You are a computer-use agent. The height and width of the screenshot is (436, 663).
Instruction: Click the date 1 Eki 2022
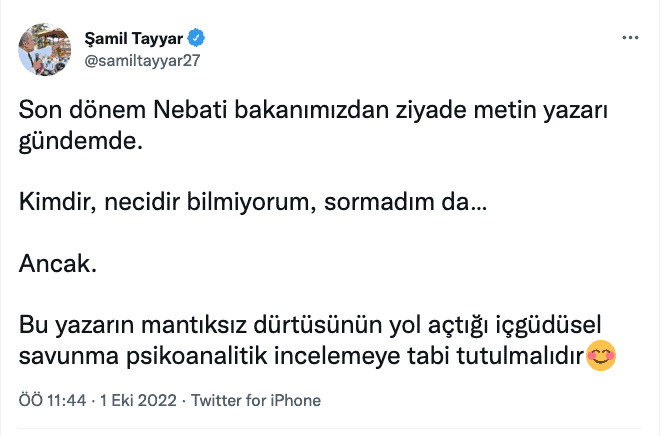tap(138, 400)
